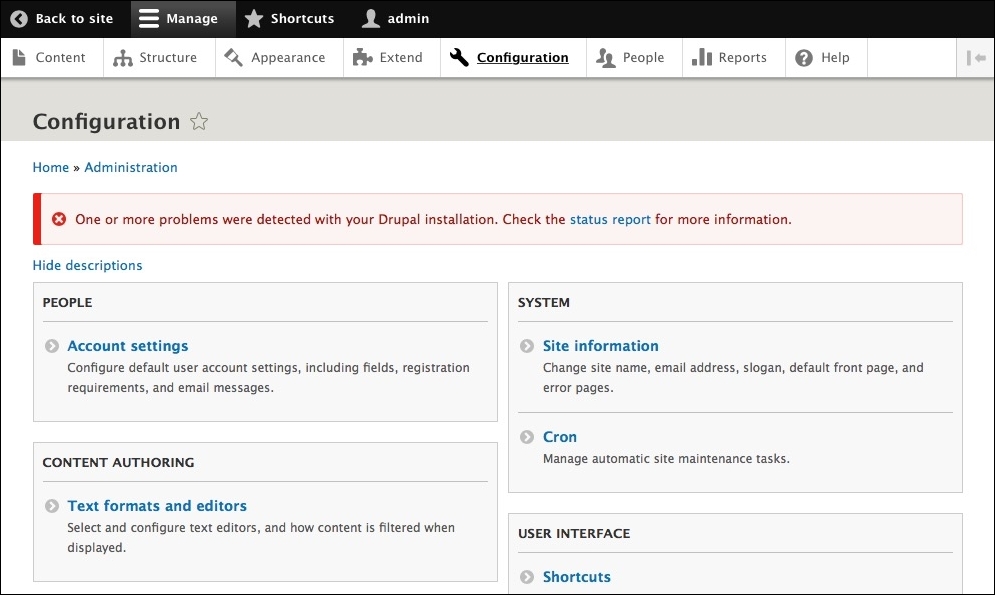This screenshot has height=595, width=995.
Task: Open the admin account tab text
Action: coord(409,18)
